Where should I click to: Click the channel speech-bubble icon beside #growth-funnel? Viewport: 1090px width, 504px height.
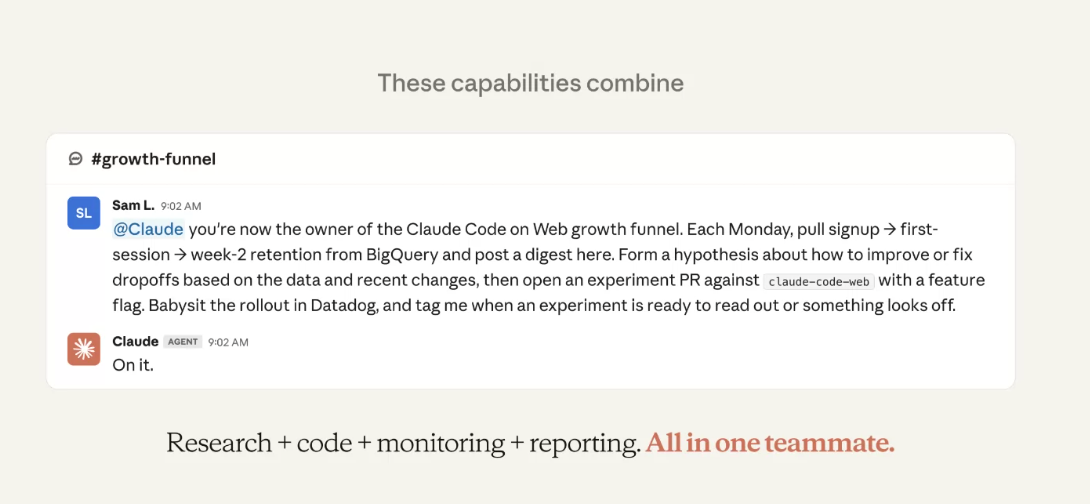(x=75, y=159)
